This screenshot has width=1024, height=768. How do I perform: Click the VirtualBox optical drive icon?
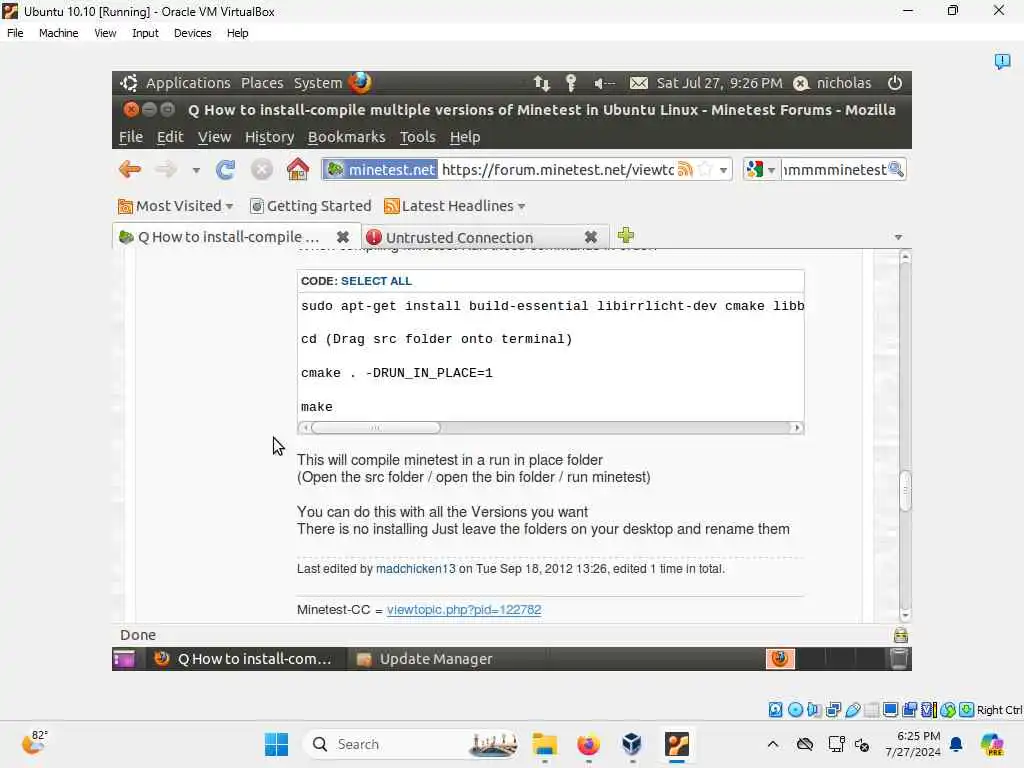(795, 710)
